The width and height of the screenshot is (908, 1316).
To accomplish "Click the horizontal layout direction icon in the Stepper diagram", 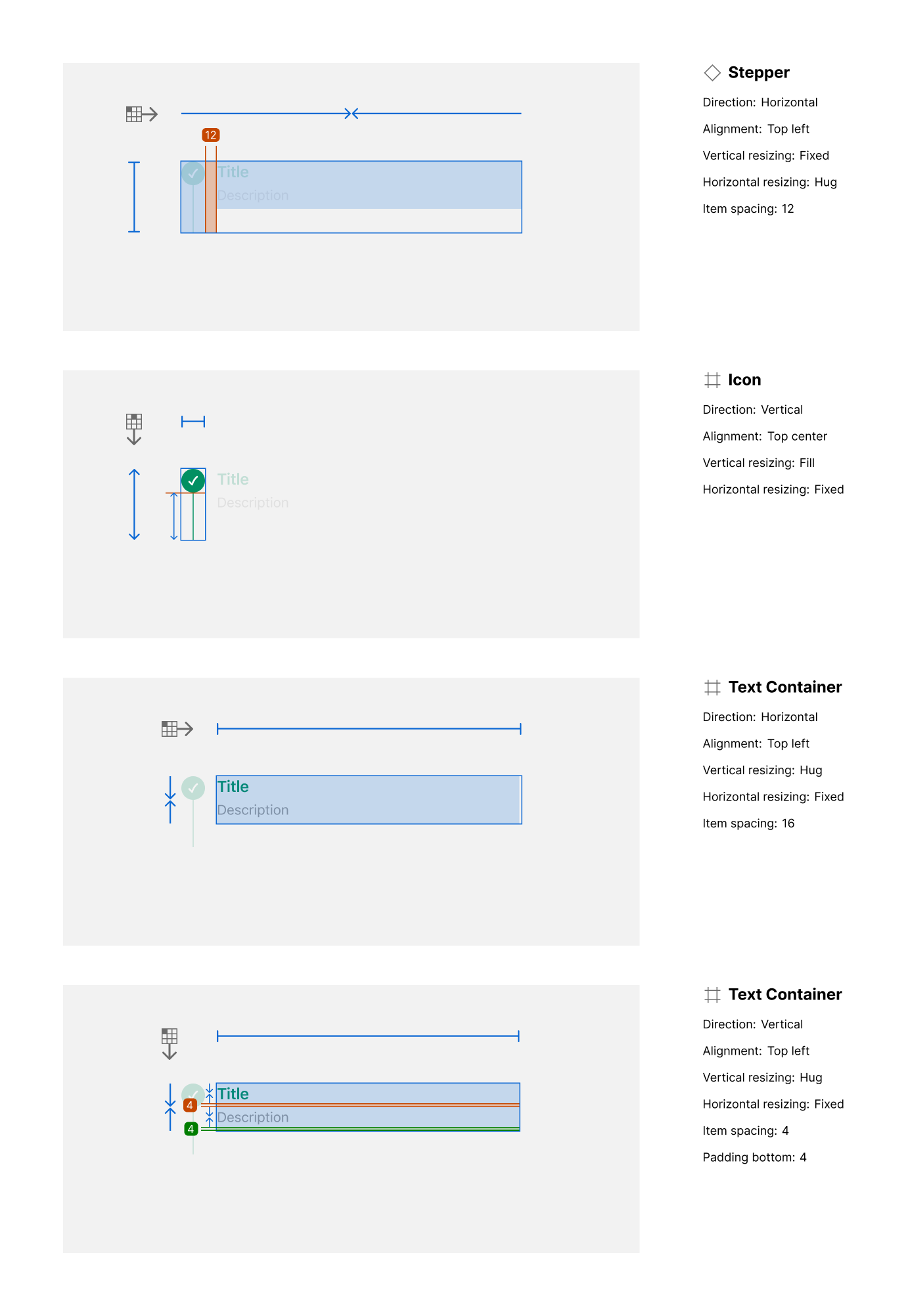I will [x=142, y=114].
